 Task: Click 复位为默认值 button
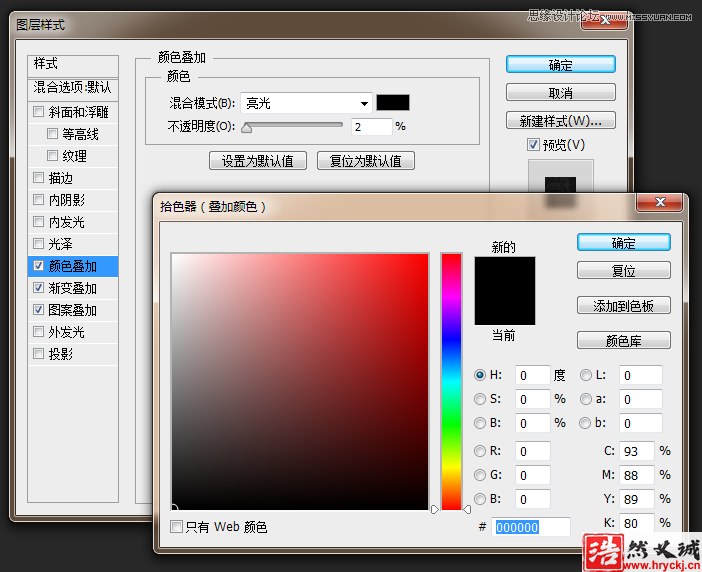[x=366, y=161]
